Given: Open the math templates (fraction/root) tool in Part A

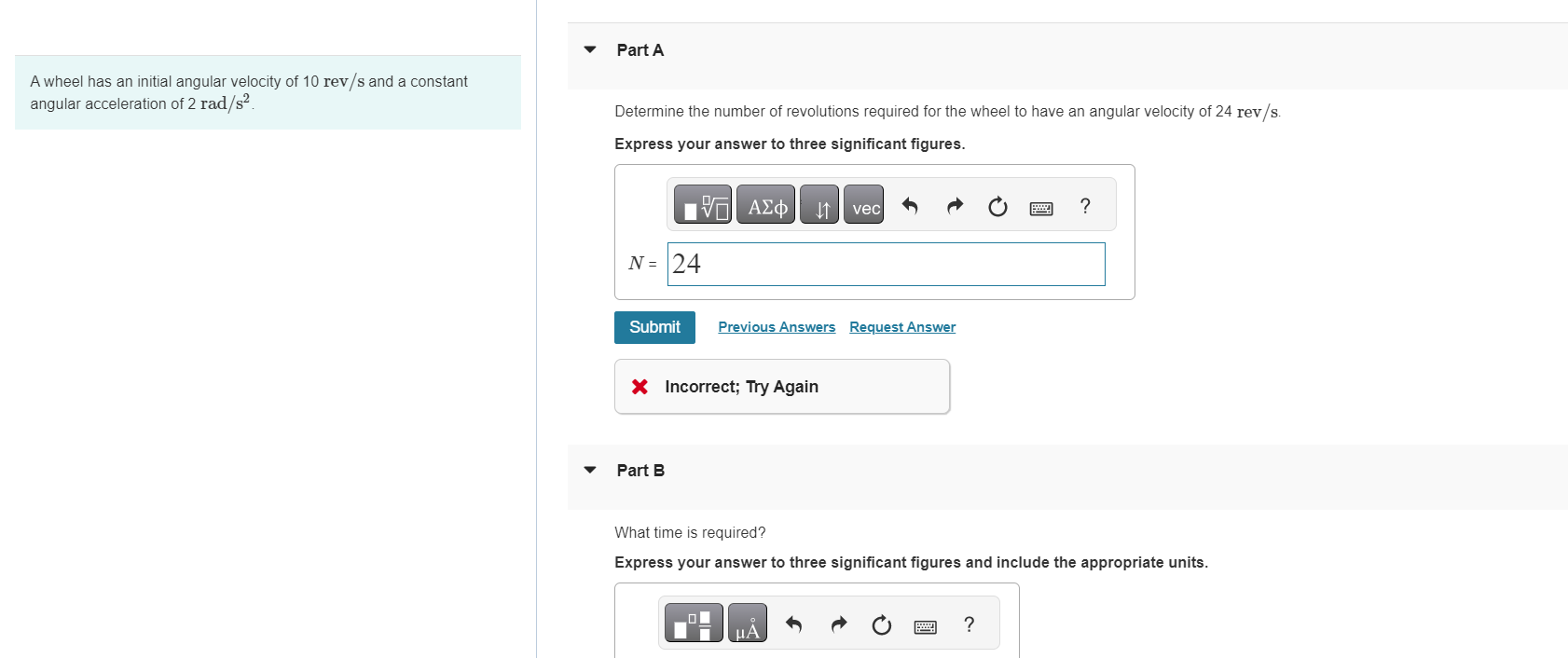Looking at the screenshot, I should tap(703, 206).
